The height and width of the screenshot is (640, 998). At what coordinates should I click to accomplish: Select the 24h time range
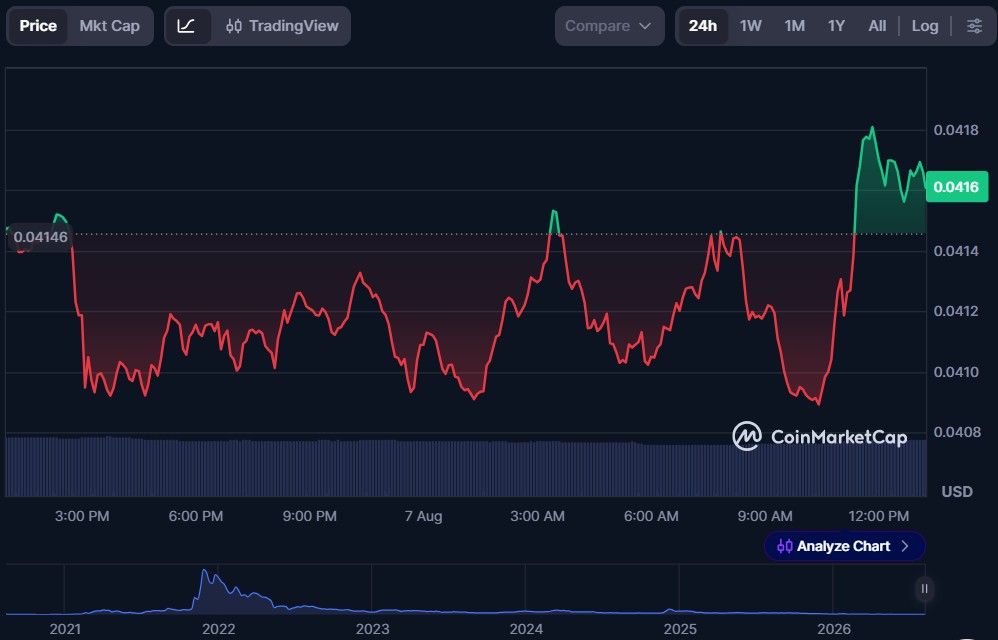pyautogui.click(x=703, y=26)
